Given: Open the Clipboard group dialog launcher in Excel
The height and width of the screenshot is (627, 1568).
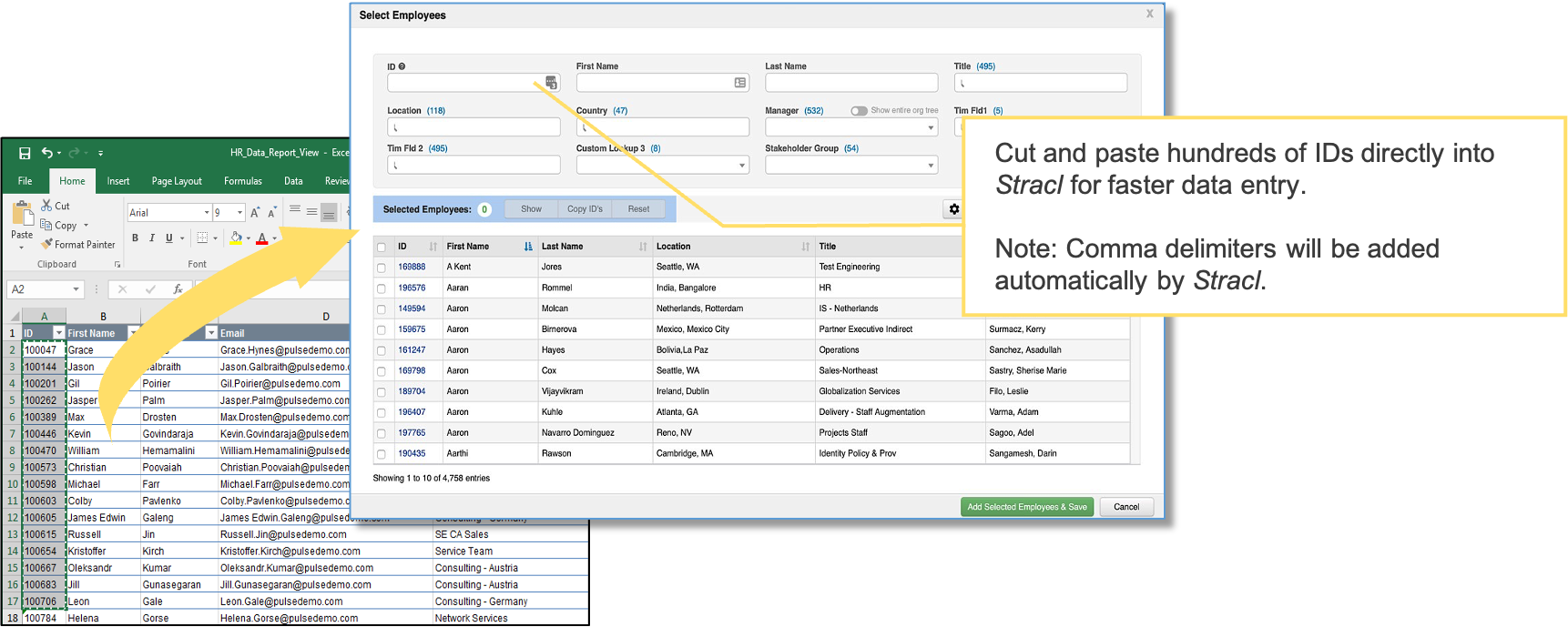Looking at the screenshot, I should (117, 265).
